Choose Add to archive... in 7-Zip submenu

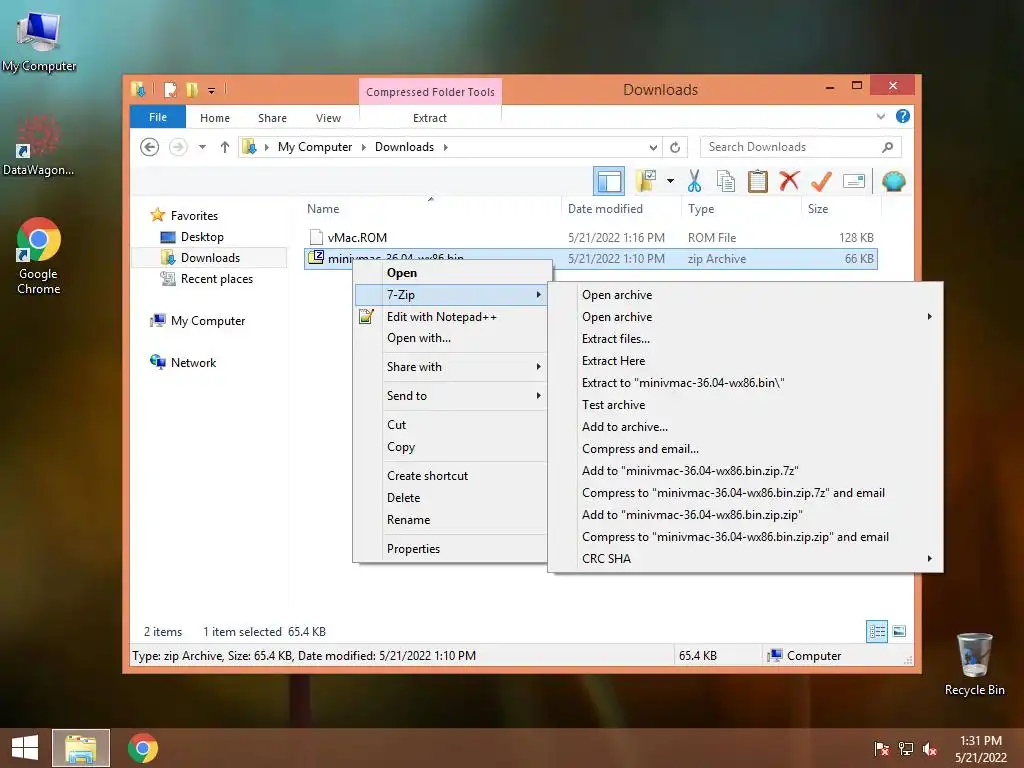(624, 427)
